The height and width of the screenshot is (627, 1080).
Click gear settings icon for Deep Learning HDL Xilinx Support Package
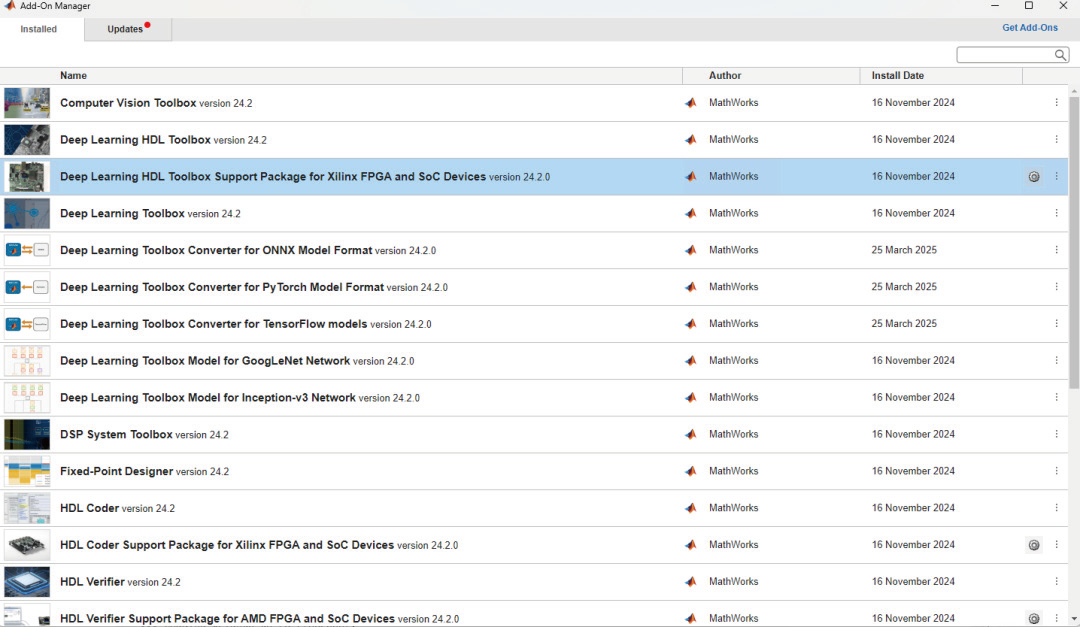tap(1034, 177)
